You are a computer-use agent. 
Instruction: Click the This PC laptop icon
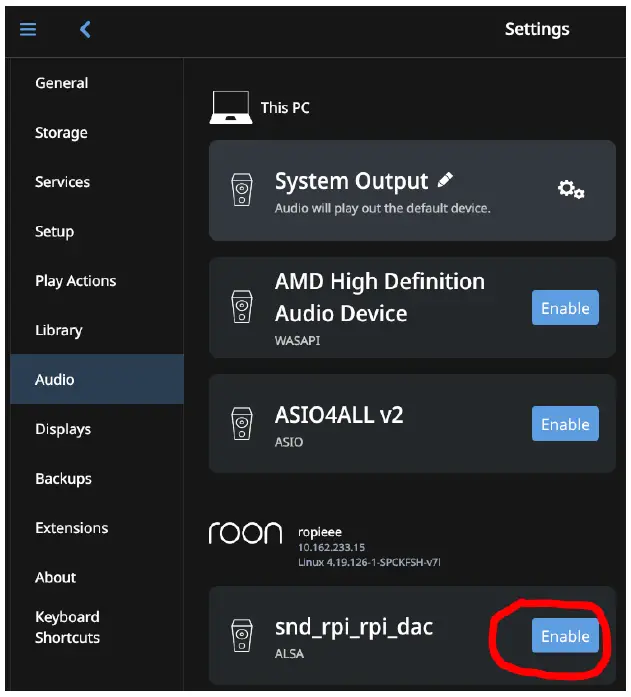coord(230,108)
